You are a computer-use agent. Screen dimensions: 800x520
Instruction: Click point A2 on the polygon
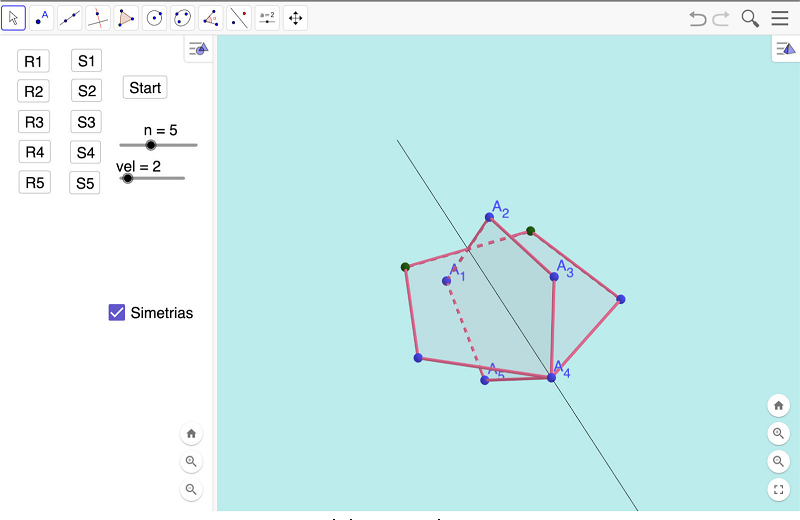coord(489,217)
